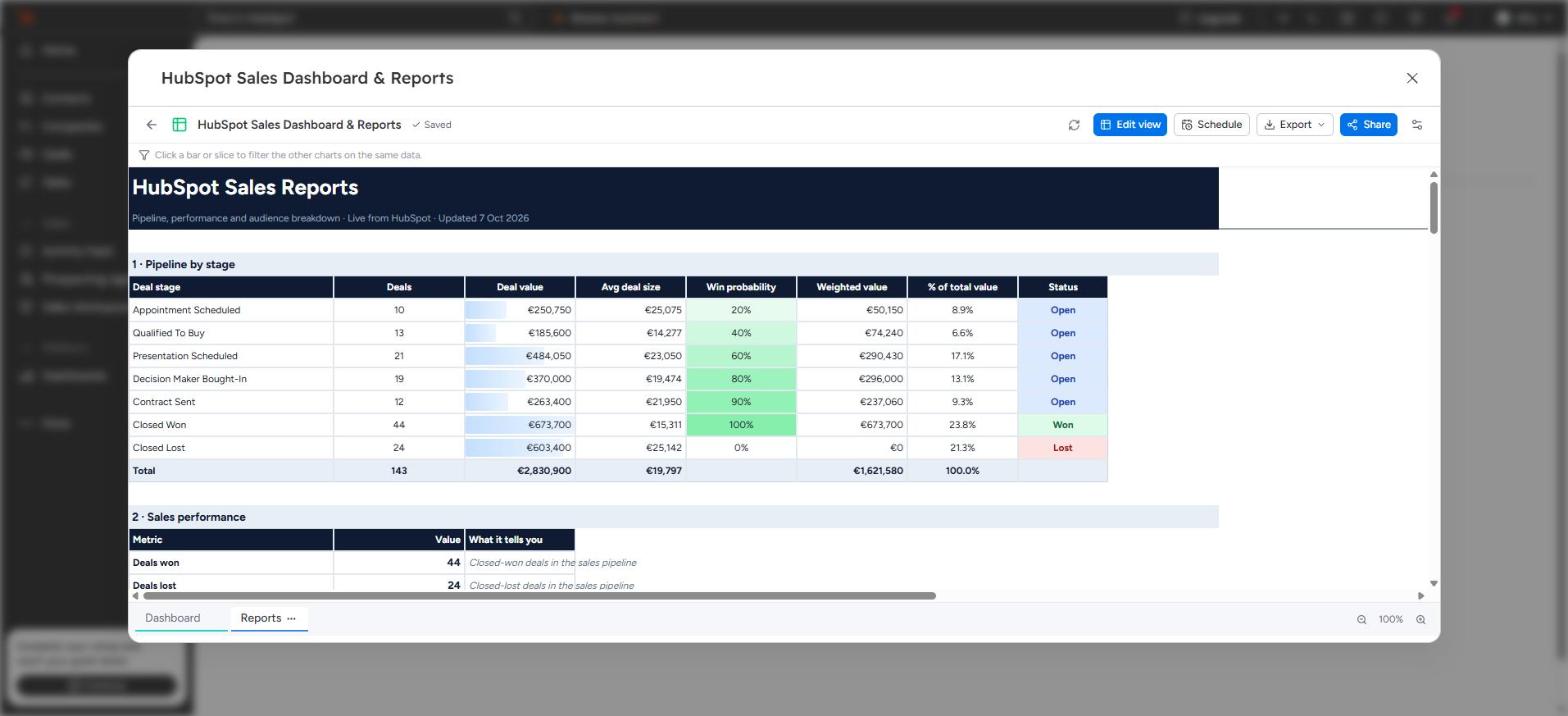Click the Weighted value column header
This screenshot has height=716, width=1568.
[x=852, y=287]
